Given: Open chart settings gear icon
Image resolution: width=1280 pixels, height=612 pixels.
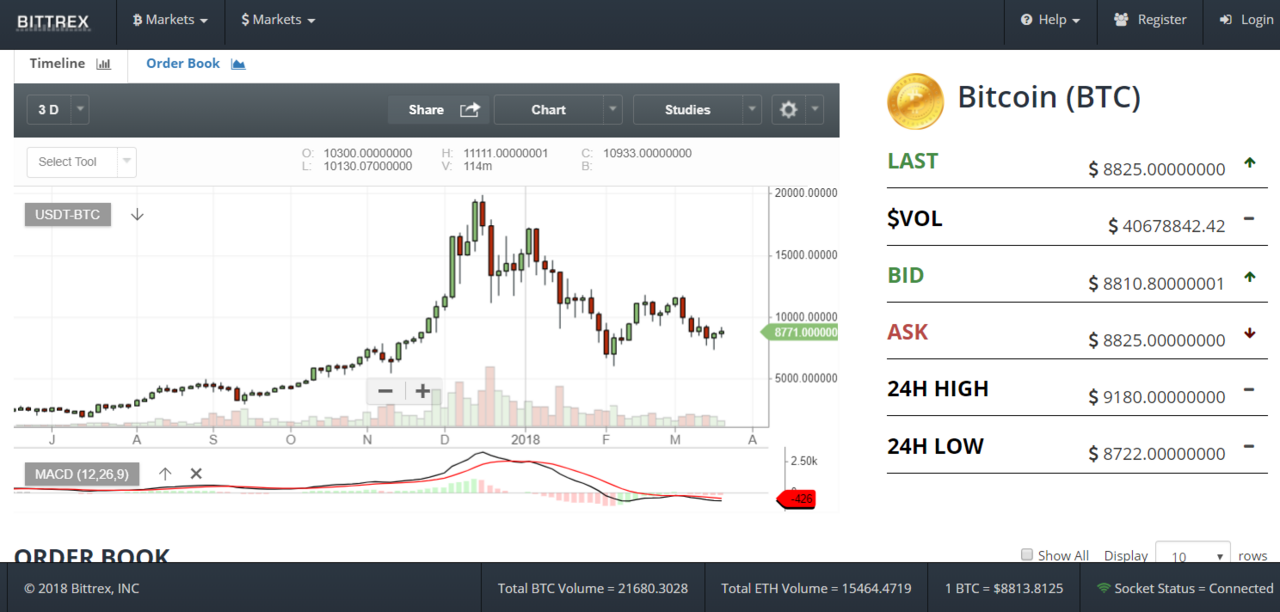Looking at the screenshot, I should coord(788,110).
